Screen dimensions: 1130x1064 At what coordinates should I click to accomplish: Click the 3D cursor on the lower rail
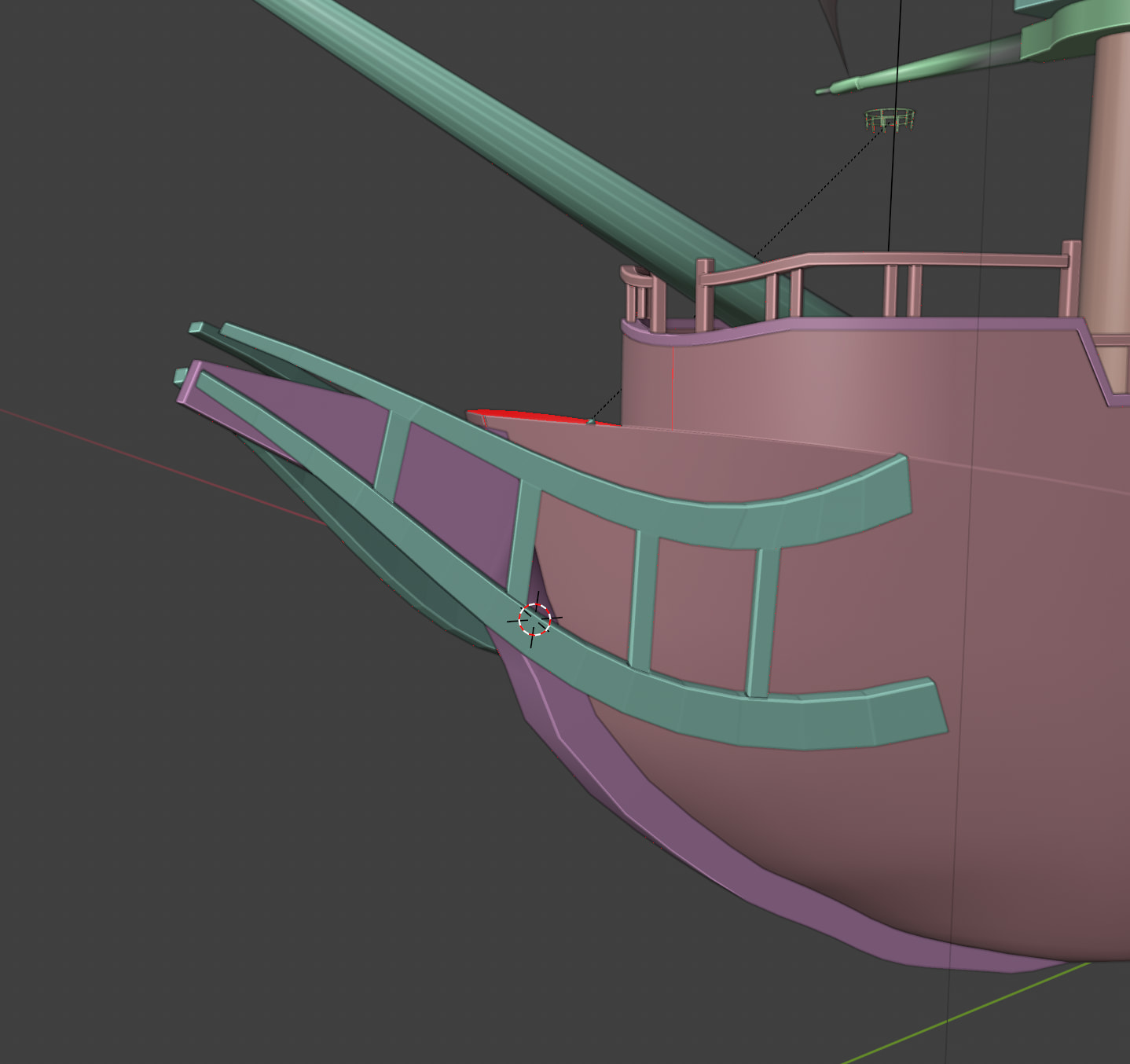[535, 619]
